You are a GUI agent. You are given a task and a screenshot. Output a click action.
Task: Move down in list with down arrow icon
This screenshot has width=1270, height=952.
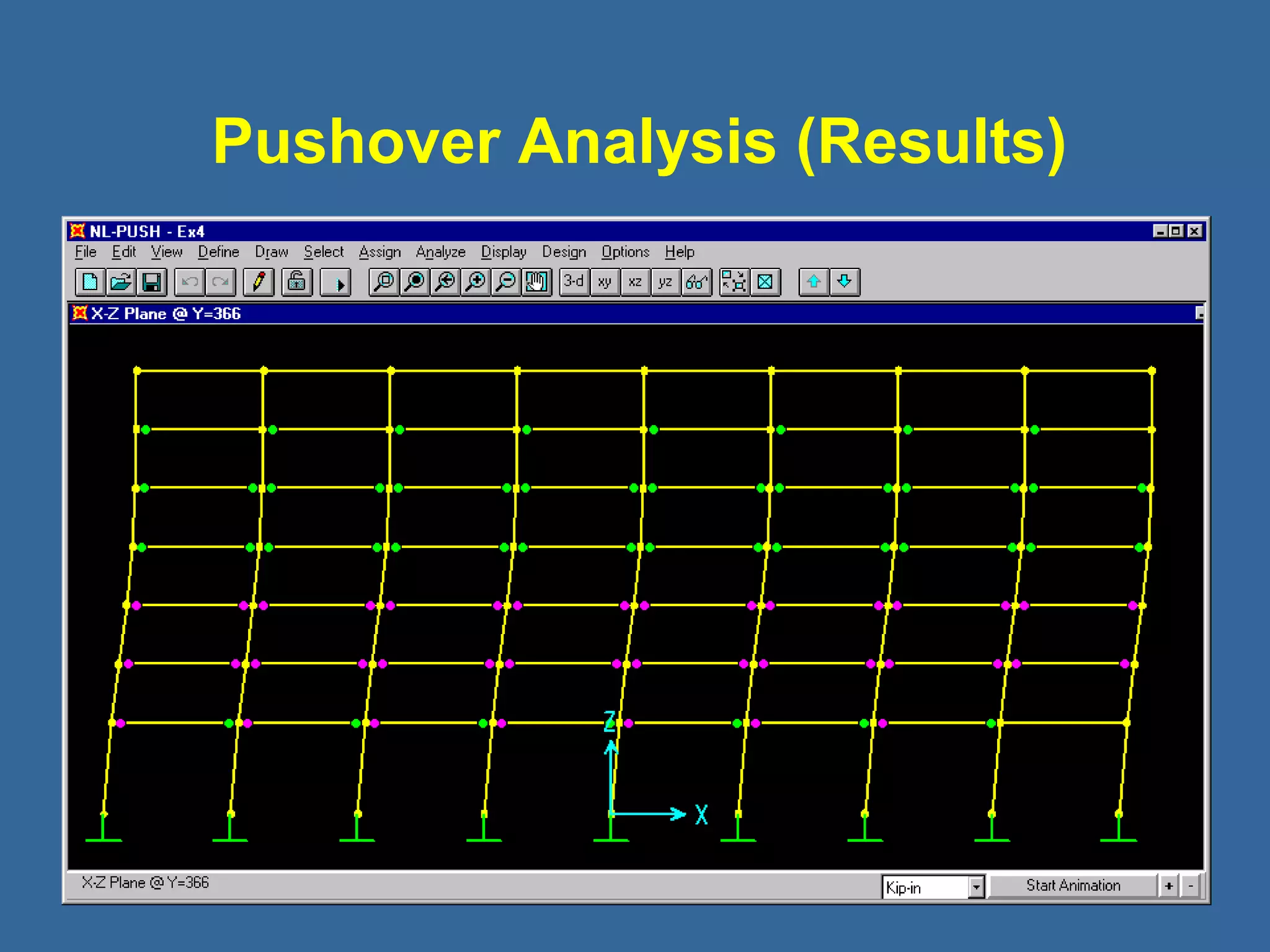pos(844,282)
